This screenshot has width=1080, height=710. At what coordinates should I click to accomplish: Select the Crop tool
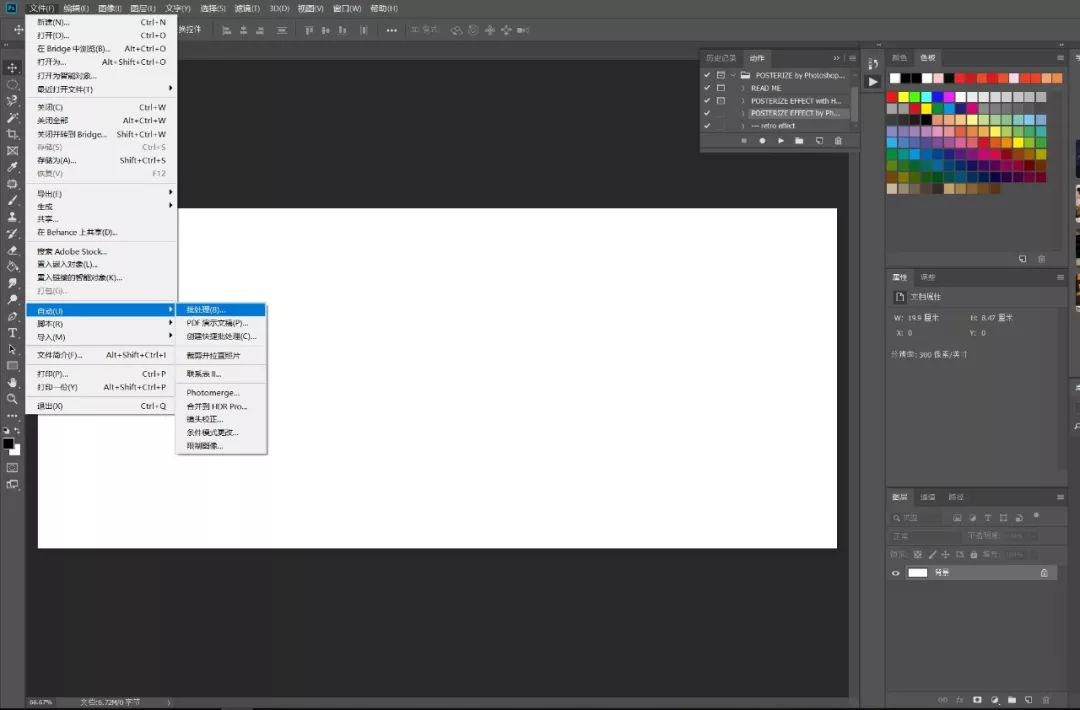[x=12, y=134]
